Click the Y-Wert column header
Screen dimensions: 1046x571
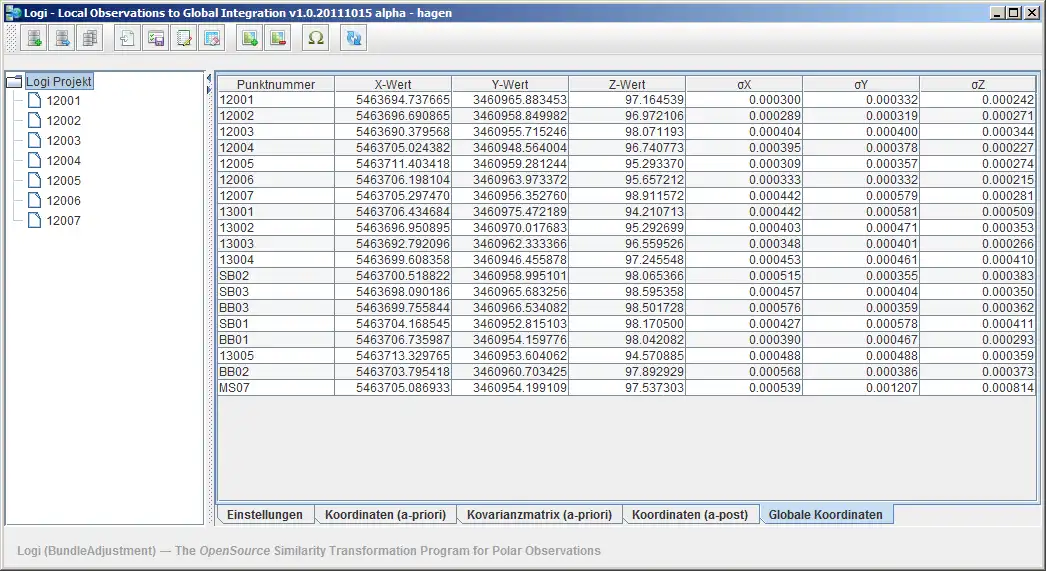coord(510,85)
